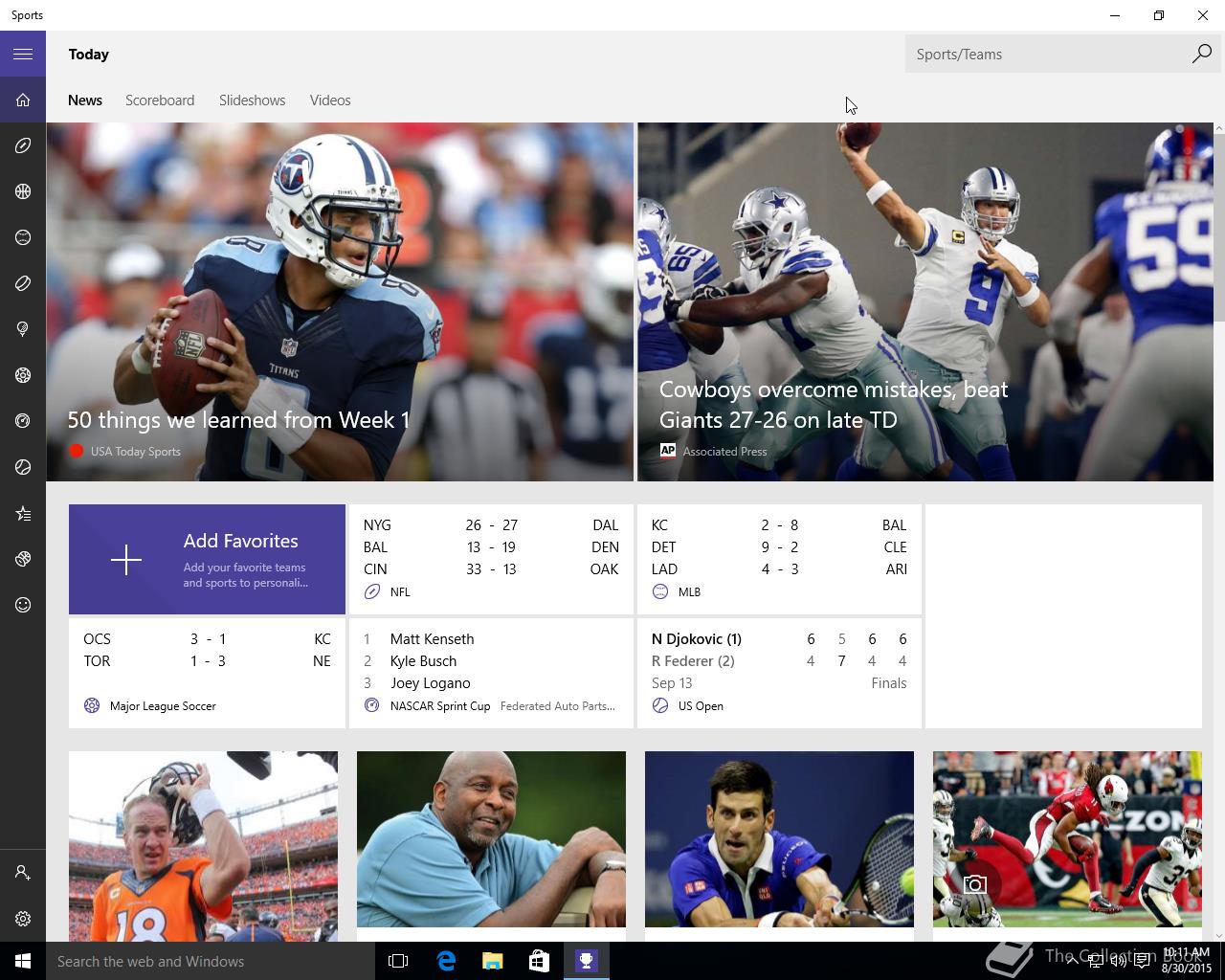Viewport: 1225px width, 980px height.
Task: Open the man in blue polo thumbnail
Action: [491, 839]
